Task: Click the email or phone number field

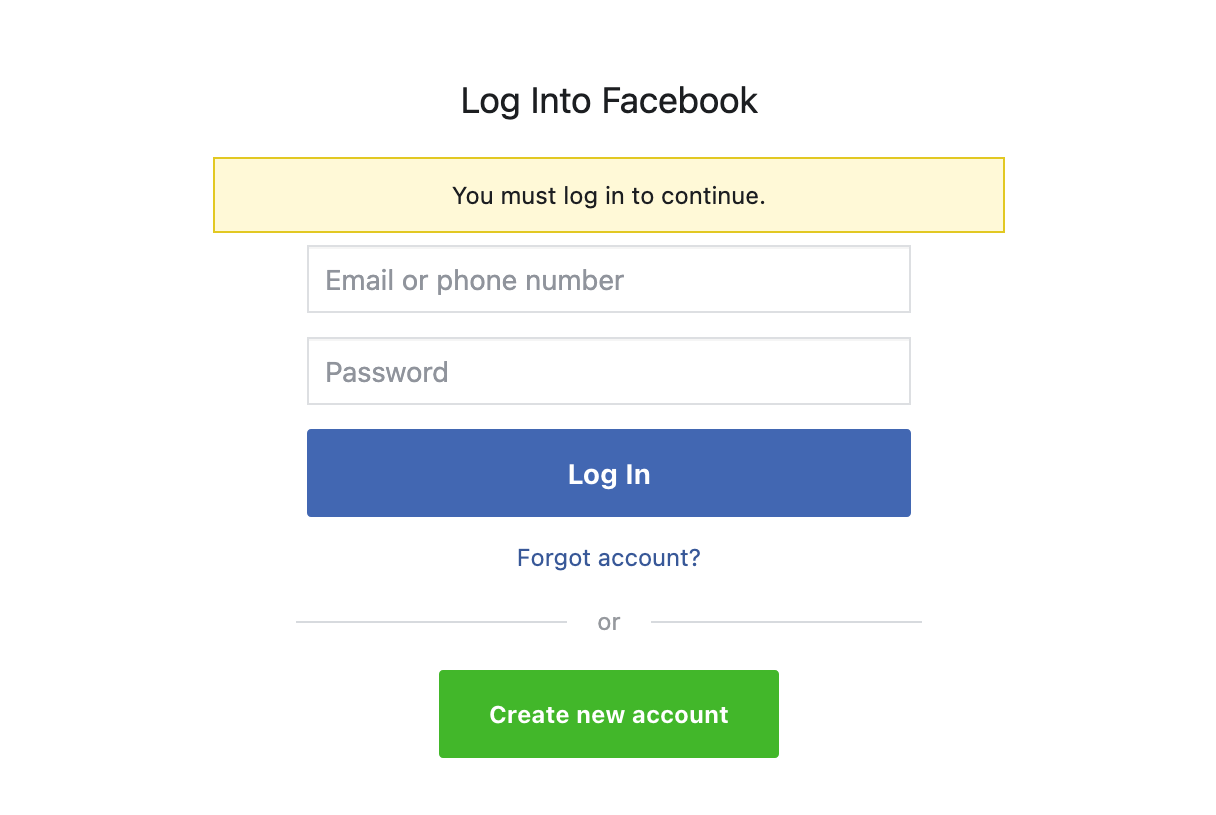Action: (608, 279)
